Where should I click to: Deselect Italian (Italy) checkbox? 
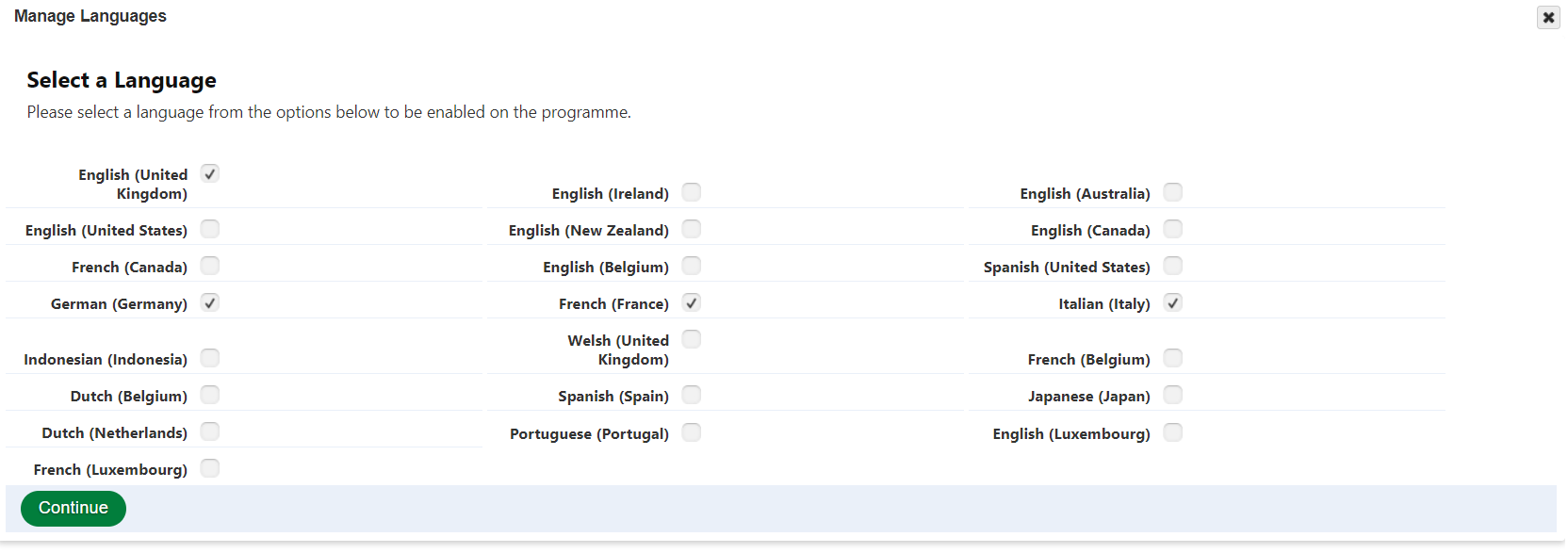[x=1173, y=302]
